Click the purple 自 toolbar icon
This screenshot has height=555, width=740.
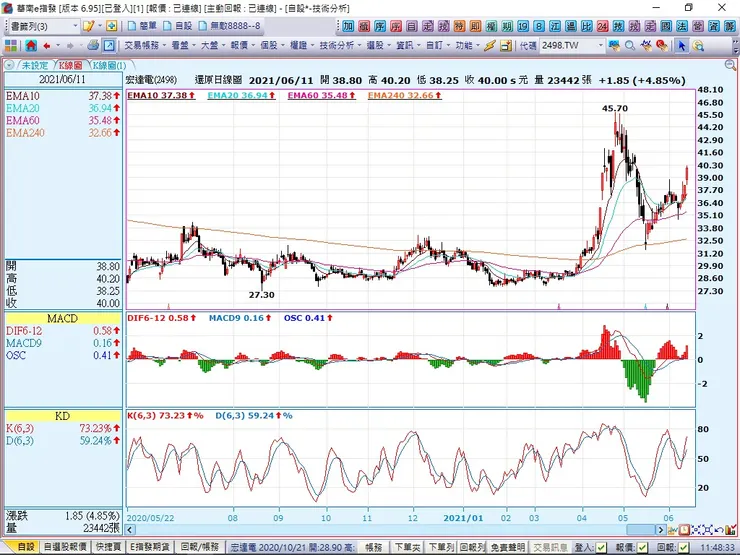pyautogui.click(x=412, y=26)
